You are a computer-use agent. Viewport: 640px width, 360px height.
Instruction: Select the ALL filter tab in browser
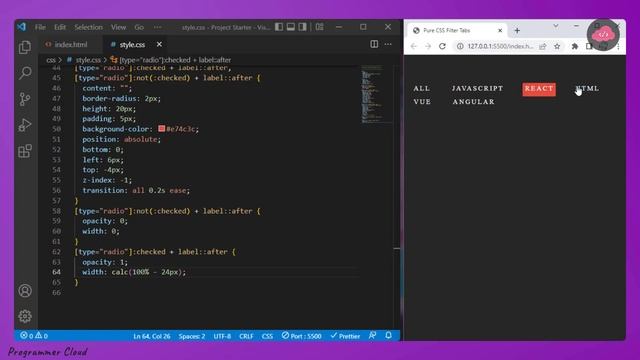(422, 89)
